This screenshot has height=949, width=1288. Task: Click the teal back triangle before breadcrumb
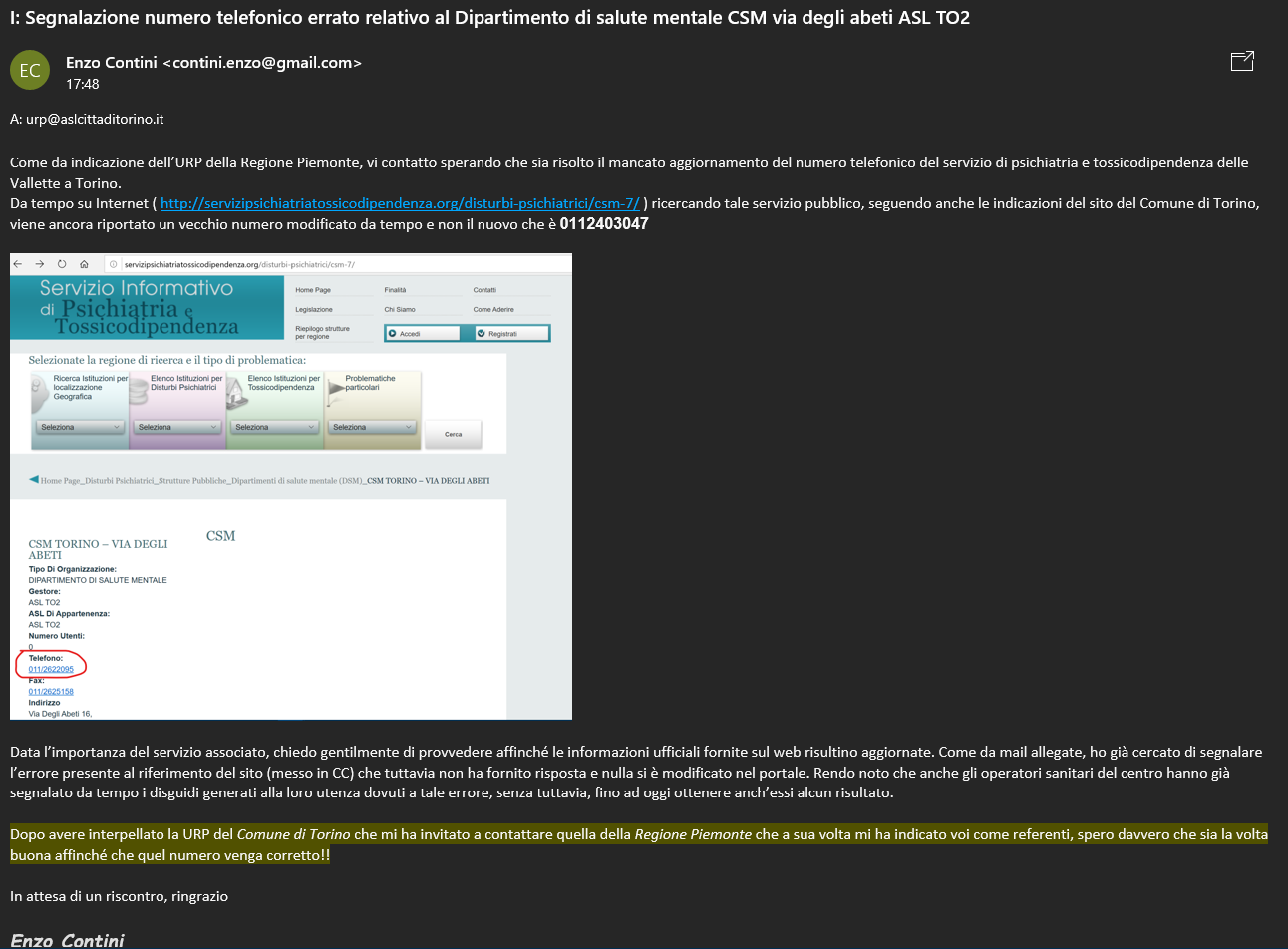coord(33,479)
